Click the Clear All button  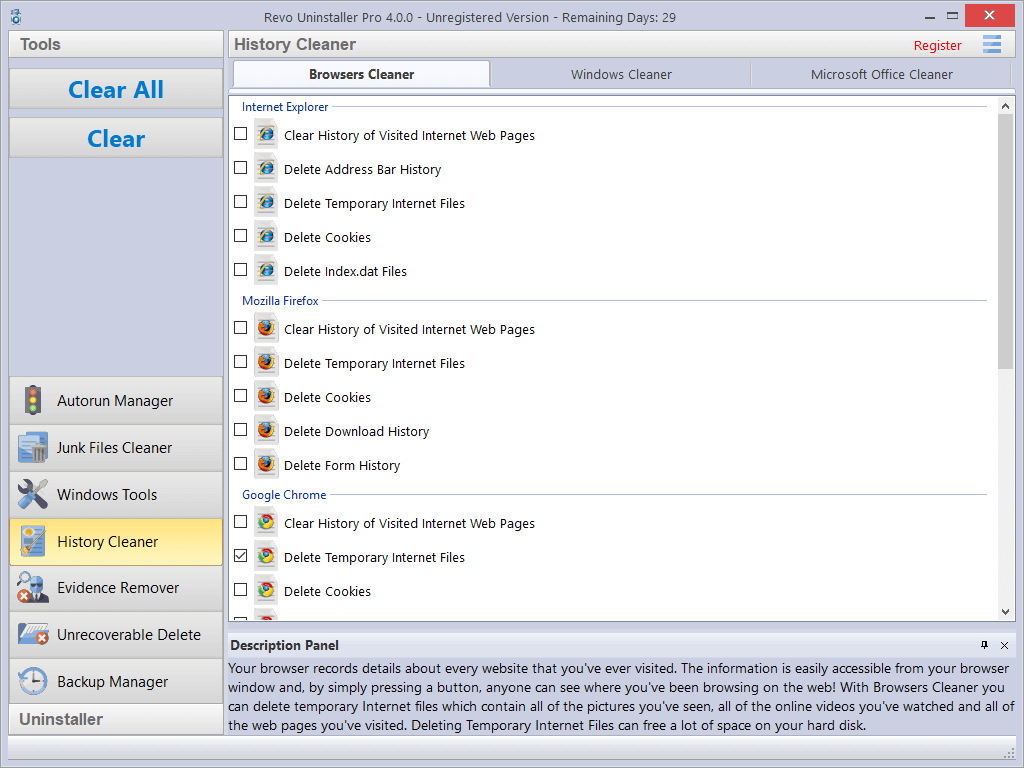point(116,89)
